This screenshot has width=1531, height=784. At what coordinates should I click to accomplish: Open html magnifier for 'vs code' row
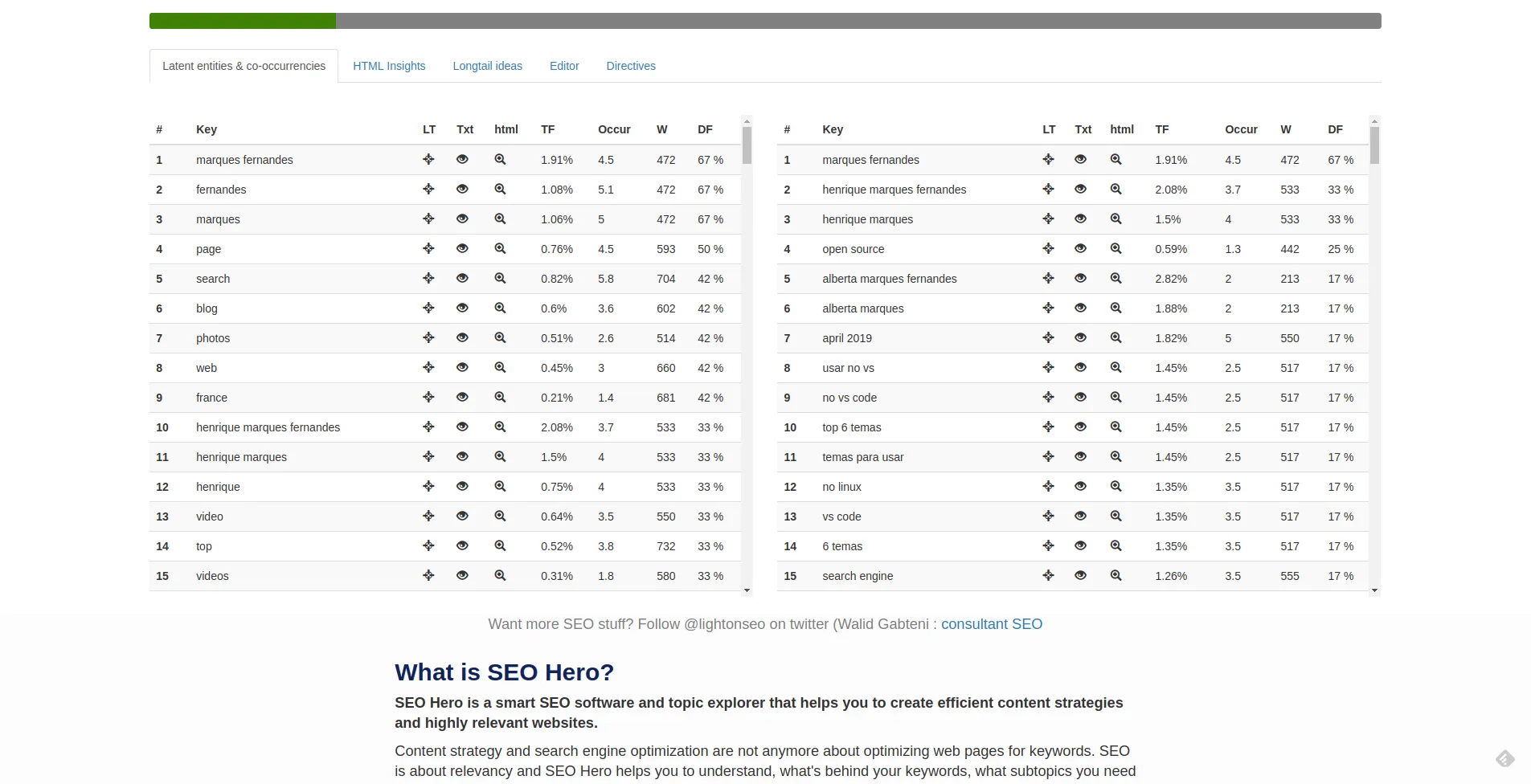click(1116, 516)
